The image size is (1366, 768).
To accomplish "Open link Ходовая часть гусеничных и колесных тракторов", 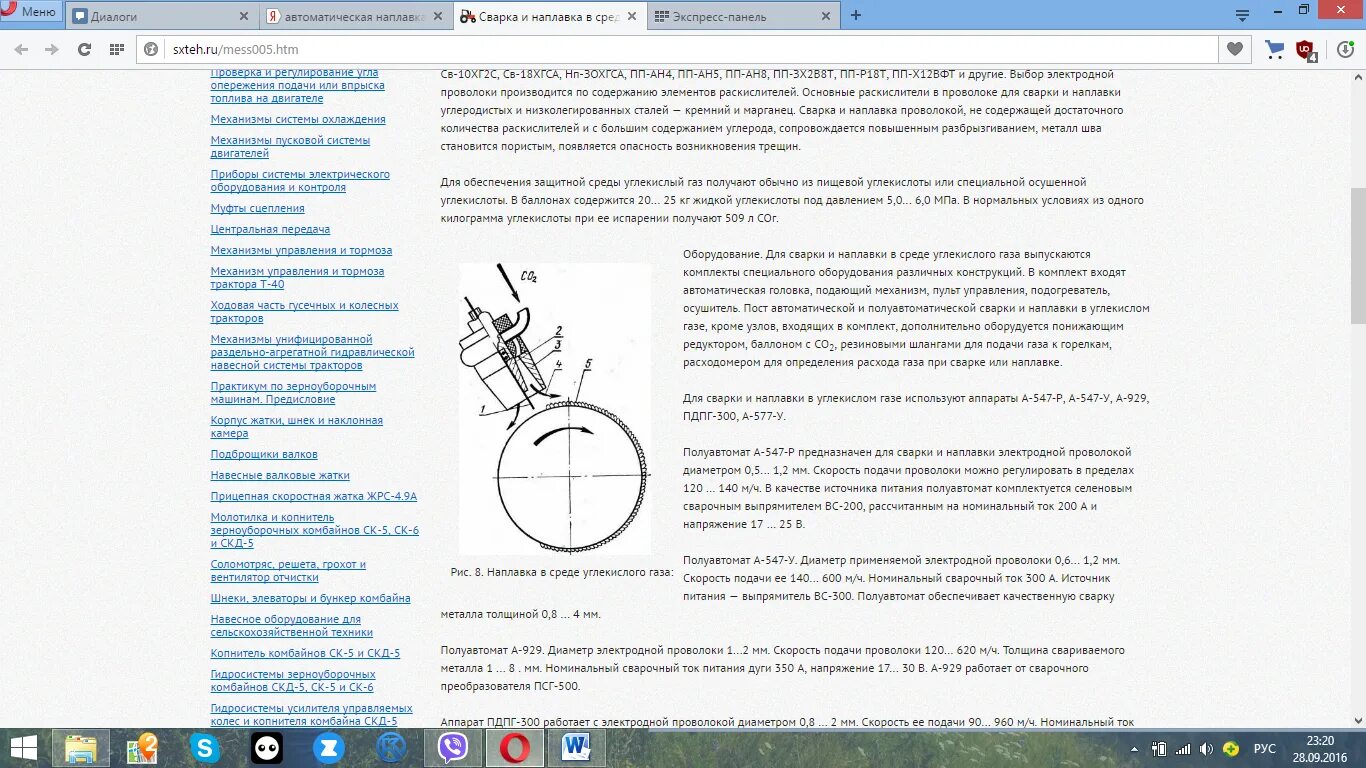I will pyautogui.click(x=304, y=312).
